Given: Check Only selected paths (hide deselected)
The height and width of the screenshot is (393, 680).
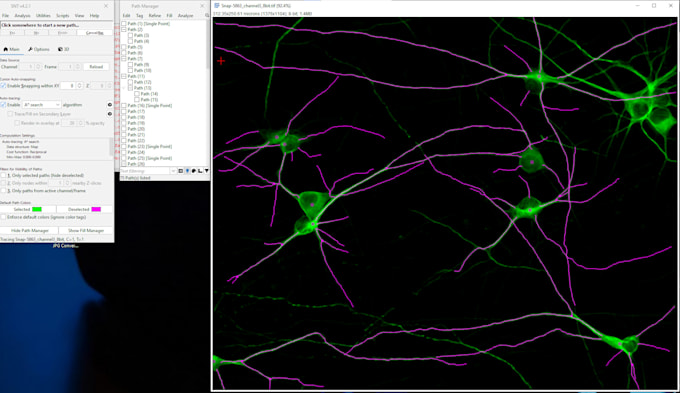Looking at the screenshot, I should click(x=3, y=175).
